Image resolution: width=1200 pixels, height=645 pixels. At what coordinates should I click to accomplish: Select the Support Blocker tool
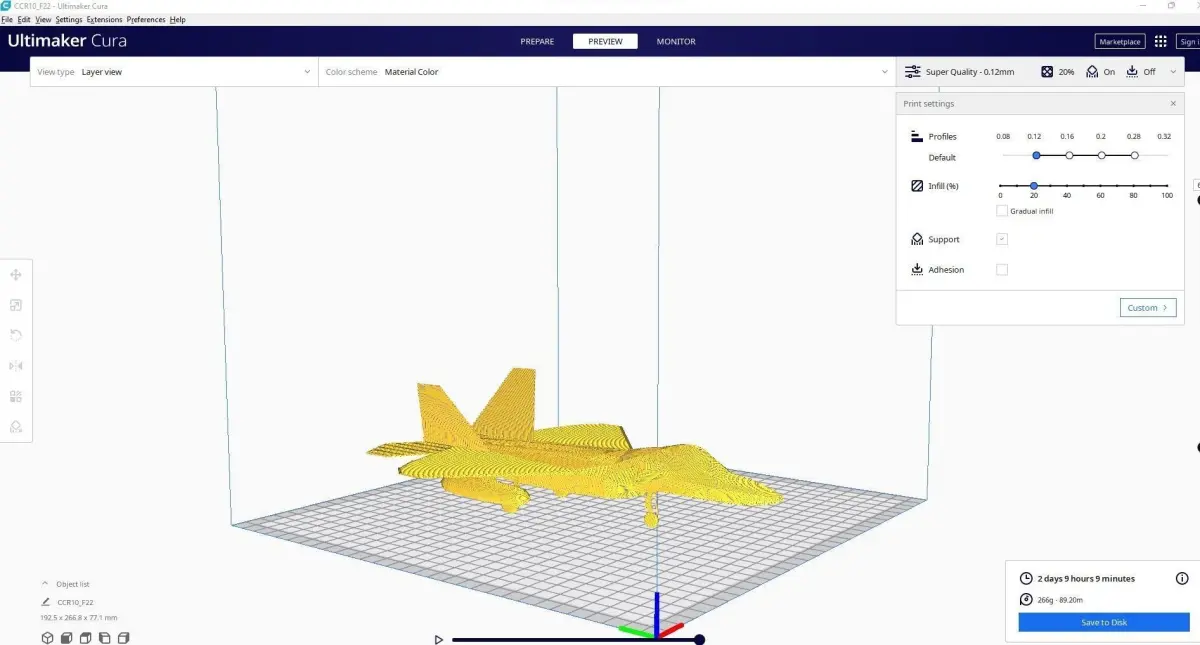16,426
